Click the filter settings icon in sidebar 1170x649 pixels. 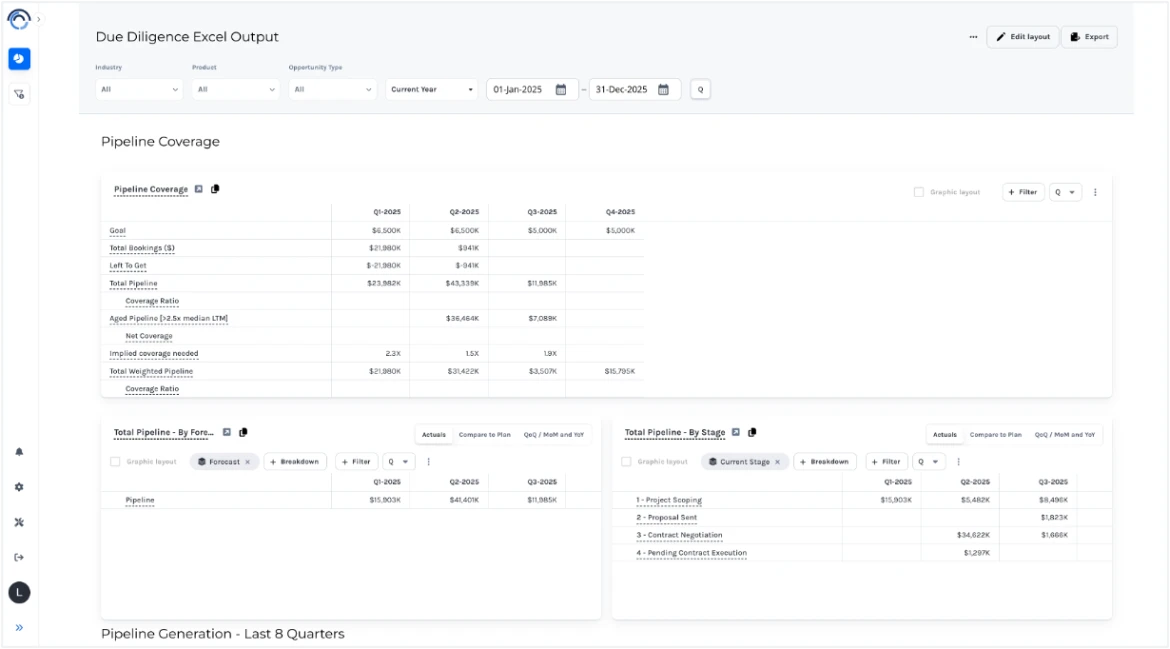point(19,94)
